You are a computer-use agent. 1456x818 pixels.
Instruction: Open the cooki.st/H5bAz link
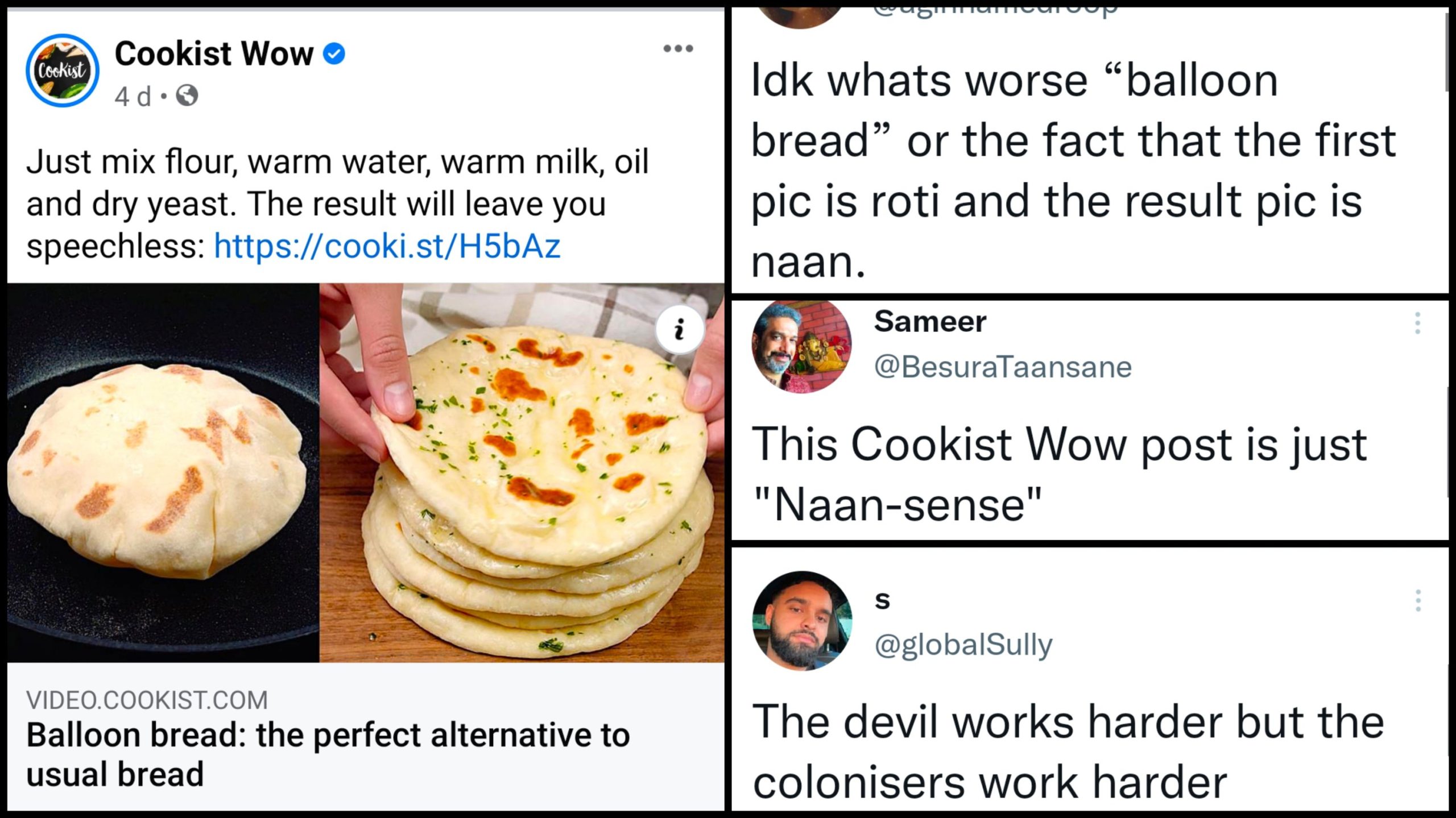click(387, 246)
